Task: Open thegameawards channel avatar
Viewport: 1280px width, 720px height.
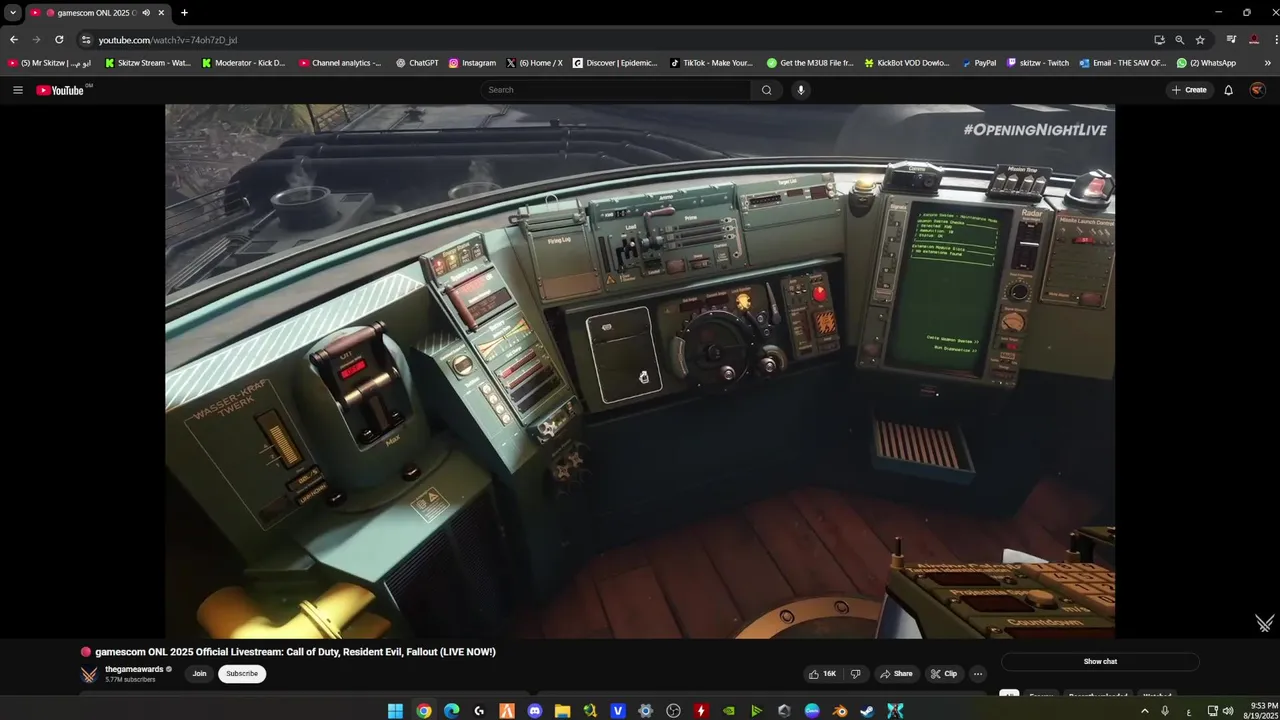Action: pos(89,674)
